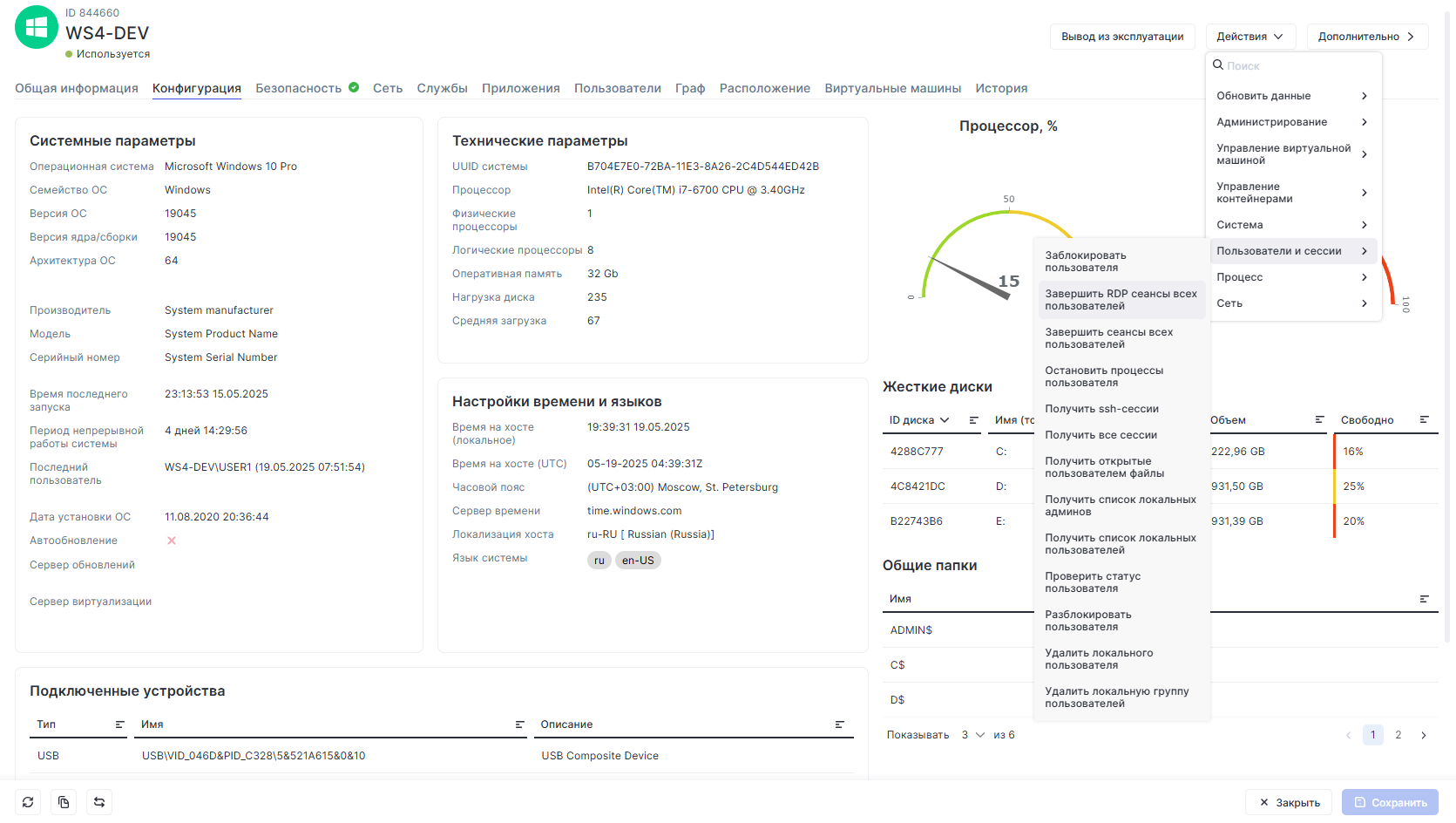Click the green security check icon

pos(354,87)
